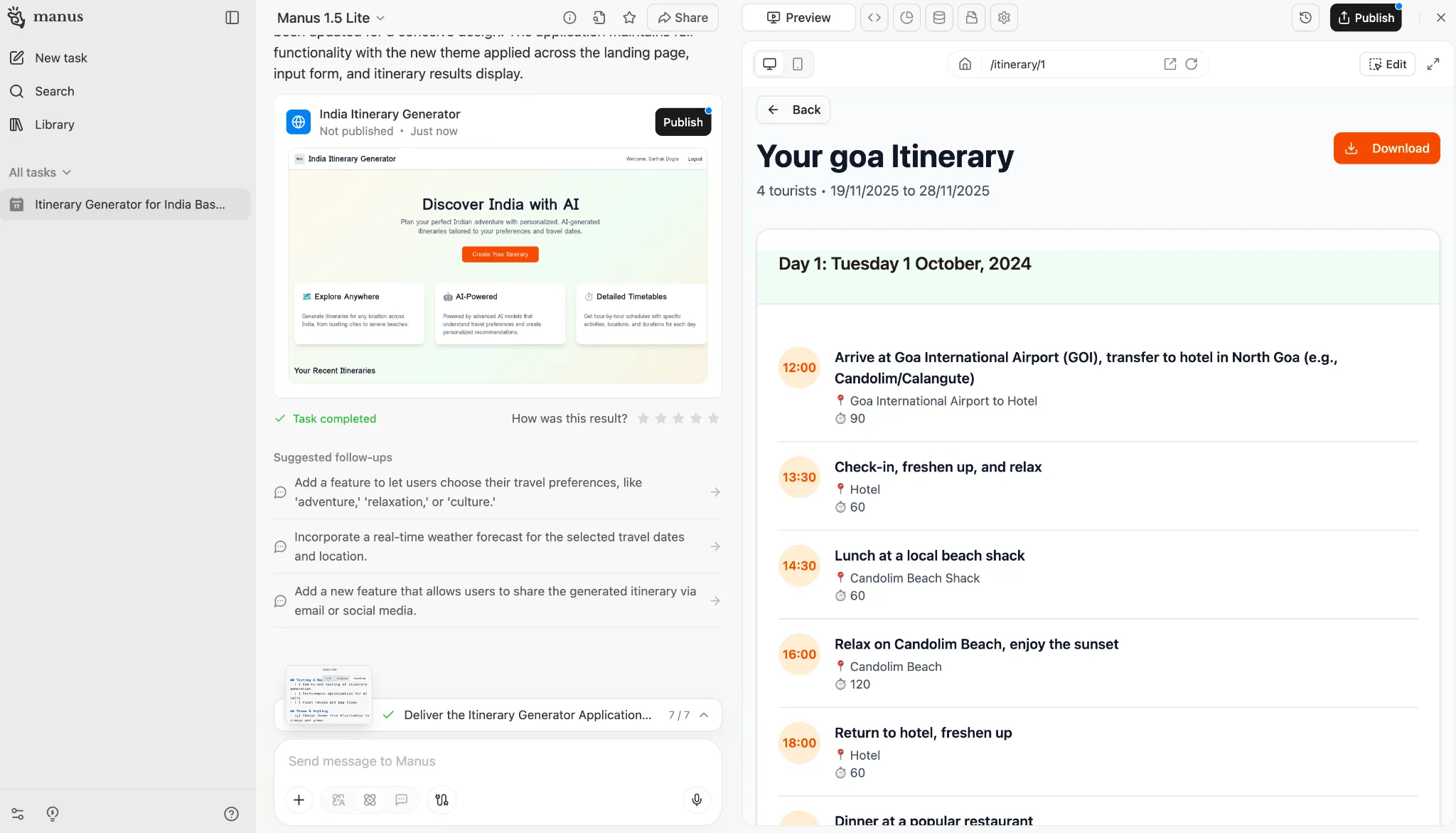Click the orange Download button
The image size is (1456, 833).
coord(1386,148)
